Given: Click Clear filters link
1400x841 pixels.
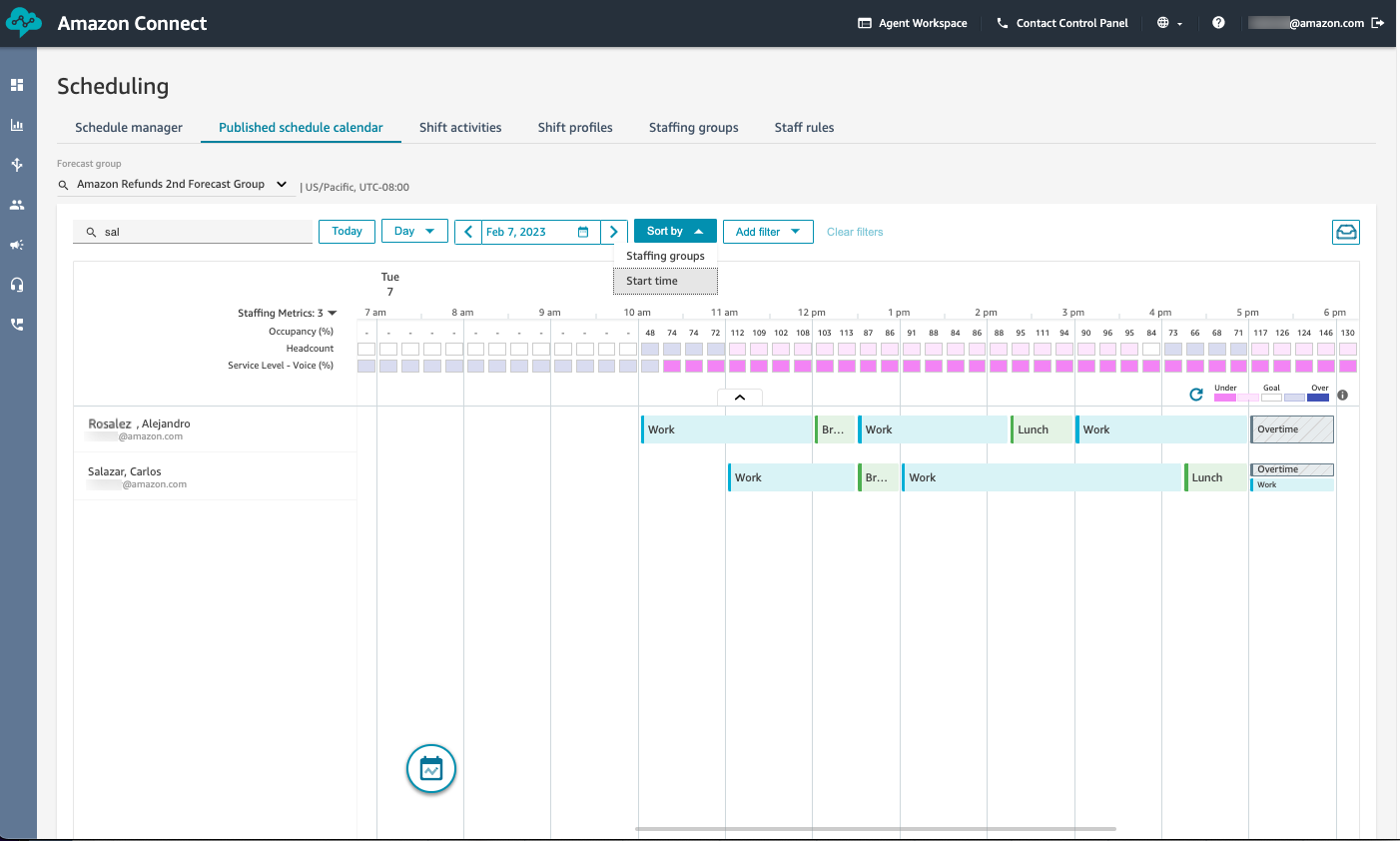Looking at the screenshot, I should coord(855,232).
